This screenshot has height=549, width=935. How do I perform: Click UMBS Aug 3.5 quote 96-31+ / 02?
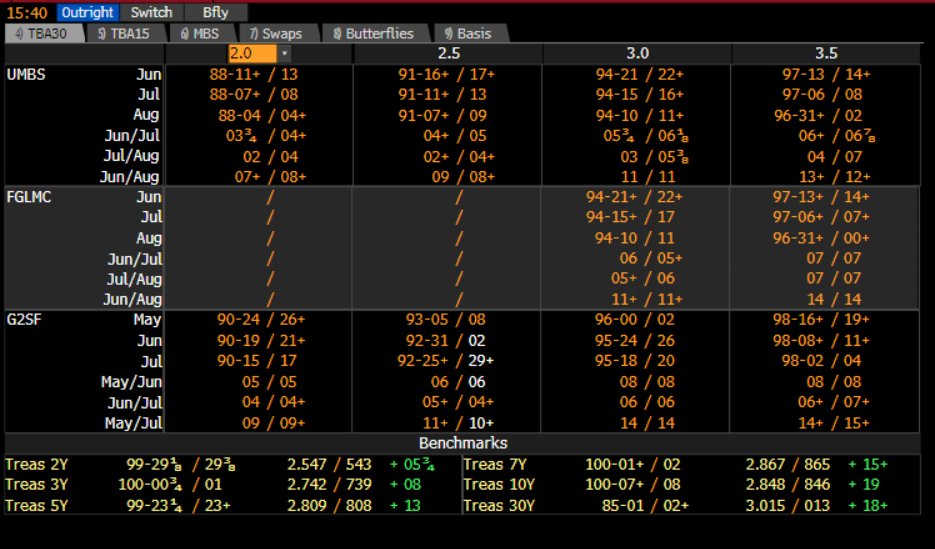point(818,115)
